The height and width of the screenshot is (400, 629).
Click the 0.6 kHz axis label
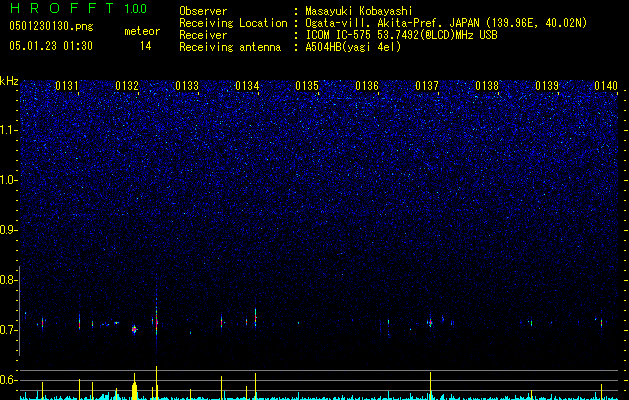[x=9, y=380]
